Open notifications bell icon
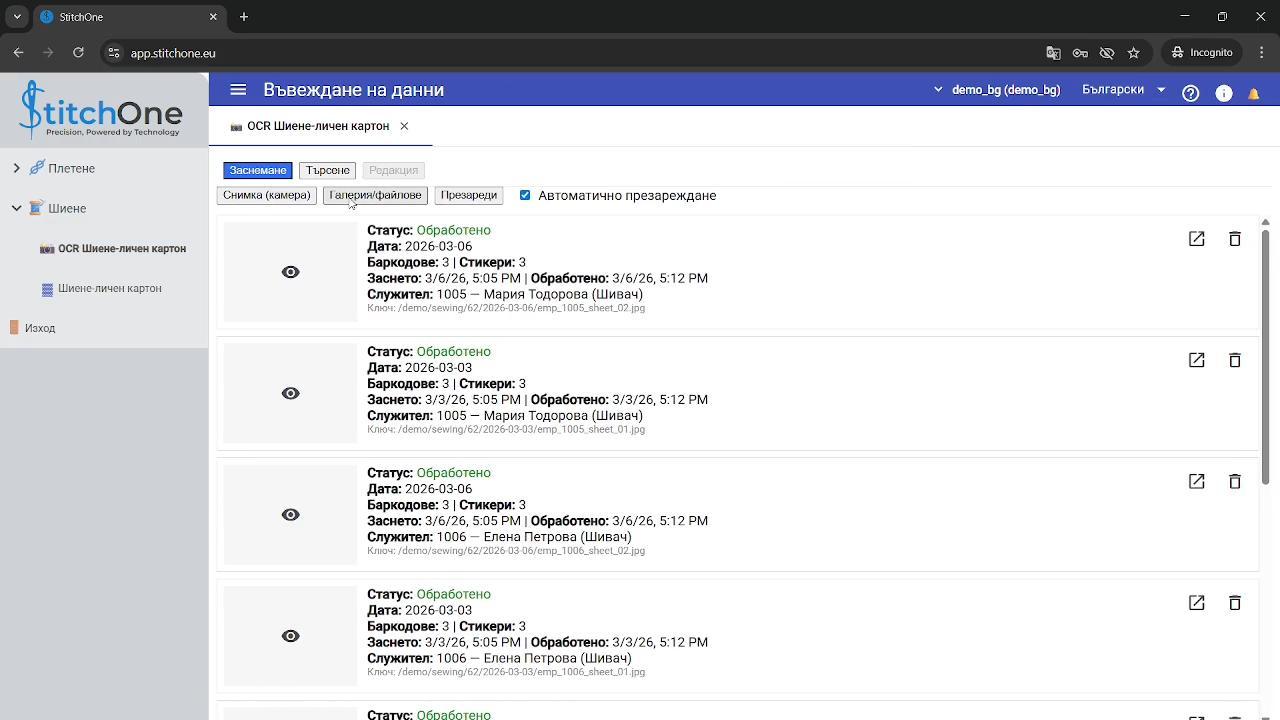 [1253, 93]
